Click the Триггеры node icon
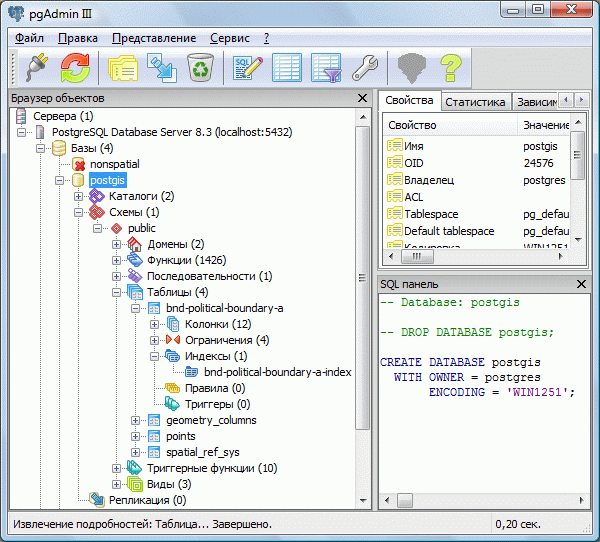The image size is (600, 542). (172, 404)
